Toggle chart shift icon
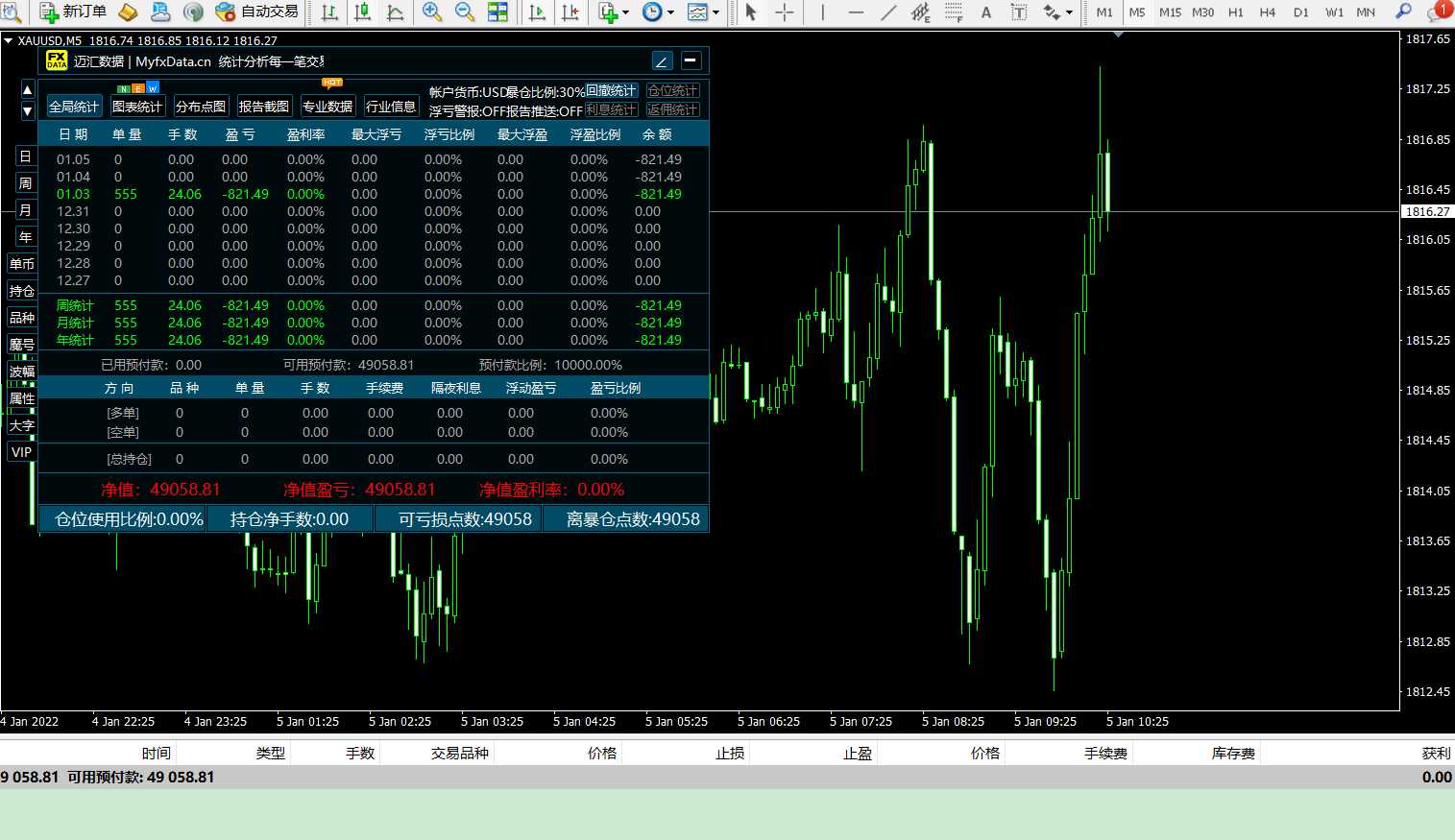1455x840 pixels. [570, 12]
